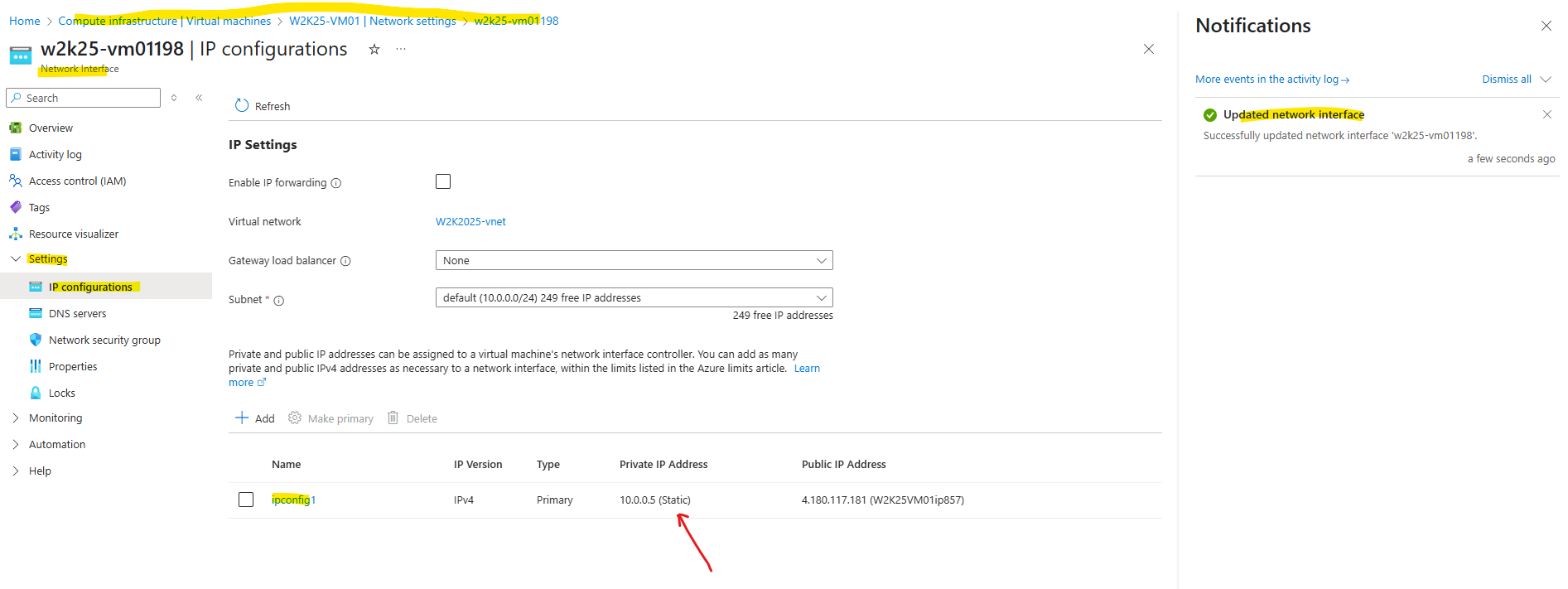Viewport: 1568px width, 589px height.
Task: Open the ellipsis more options menu
Action: coord(401,50)
